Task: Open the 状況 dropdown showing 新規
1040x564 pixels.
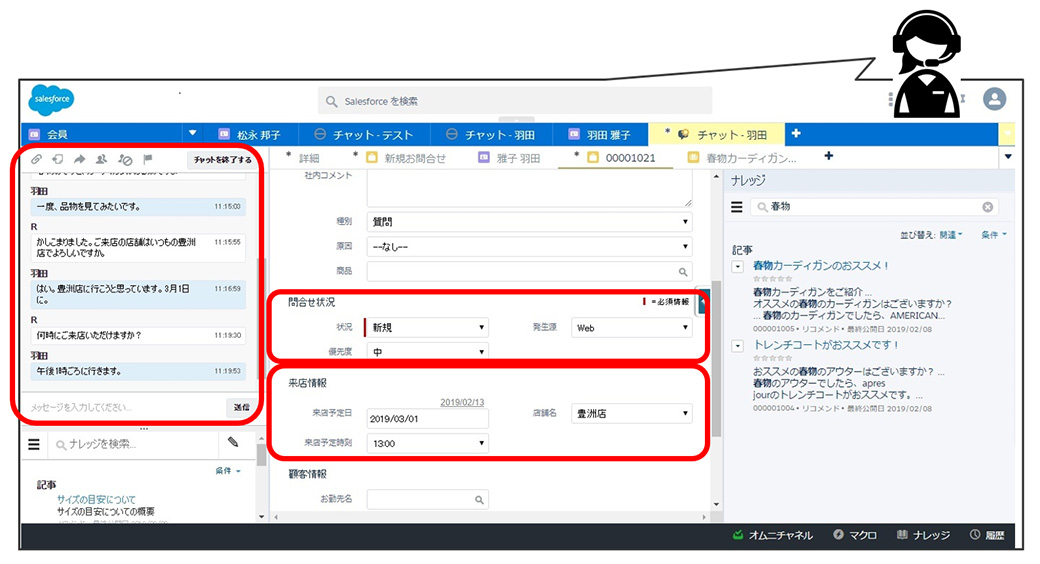Action: pos(430,327)
